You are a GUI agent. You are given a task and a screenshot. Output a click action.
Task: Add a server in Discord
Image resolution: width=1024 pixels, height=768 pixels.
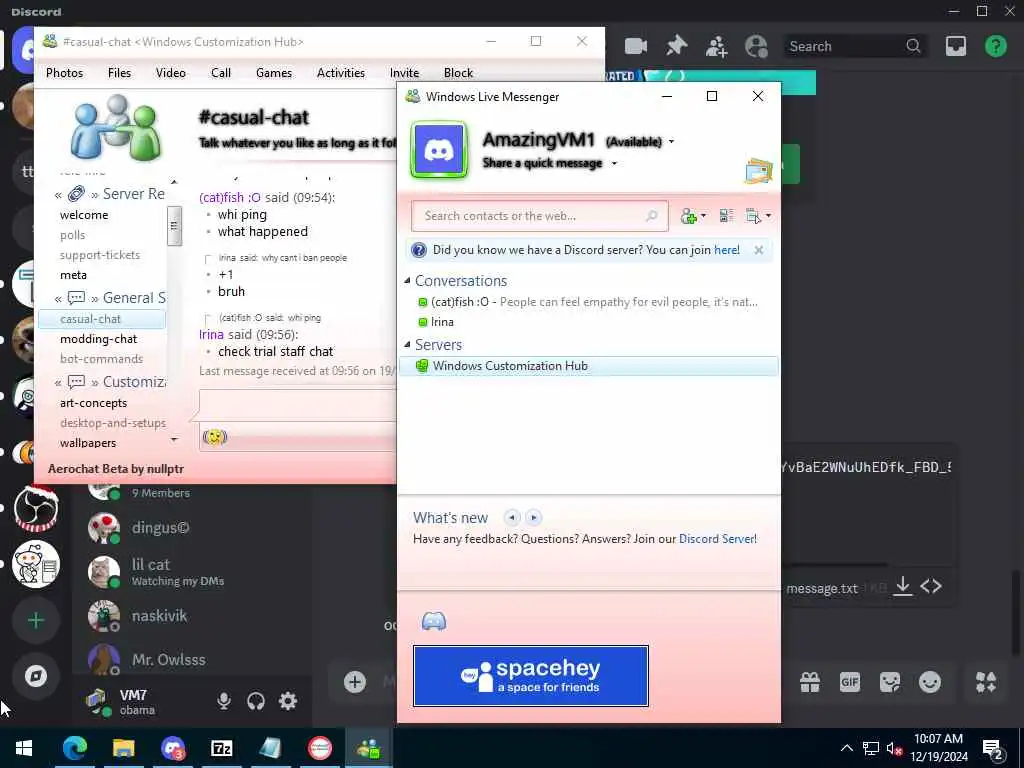tap(36, 620)
